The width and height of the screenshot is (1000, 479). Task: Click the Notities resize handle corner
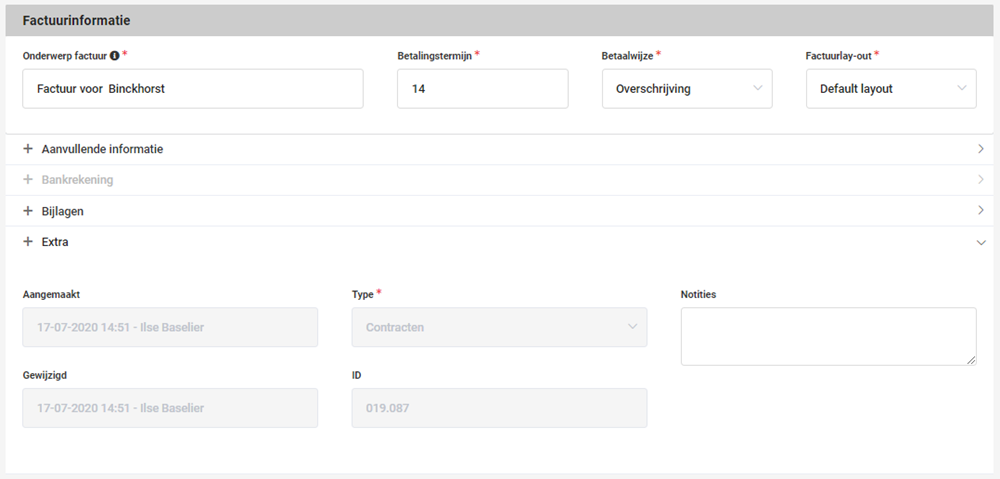971,360
